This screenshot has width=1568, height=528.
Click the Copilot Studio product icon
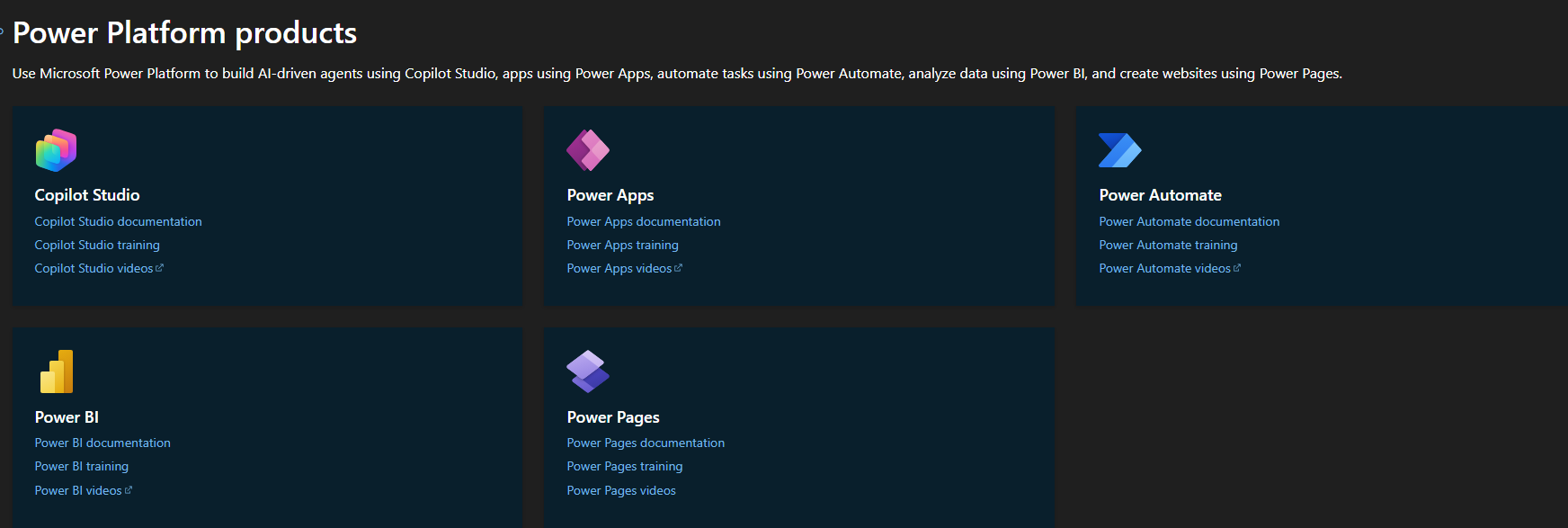(56, 150)
